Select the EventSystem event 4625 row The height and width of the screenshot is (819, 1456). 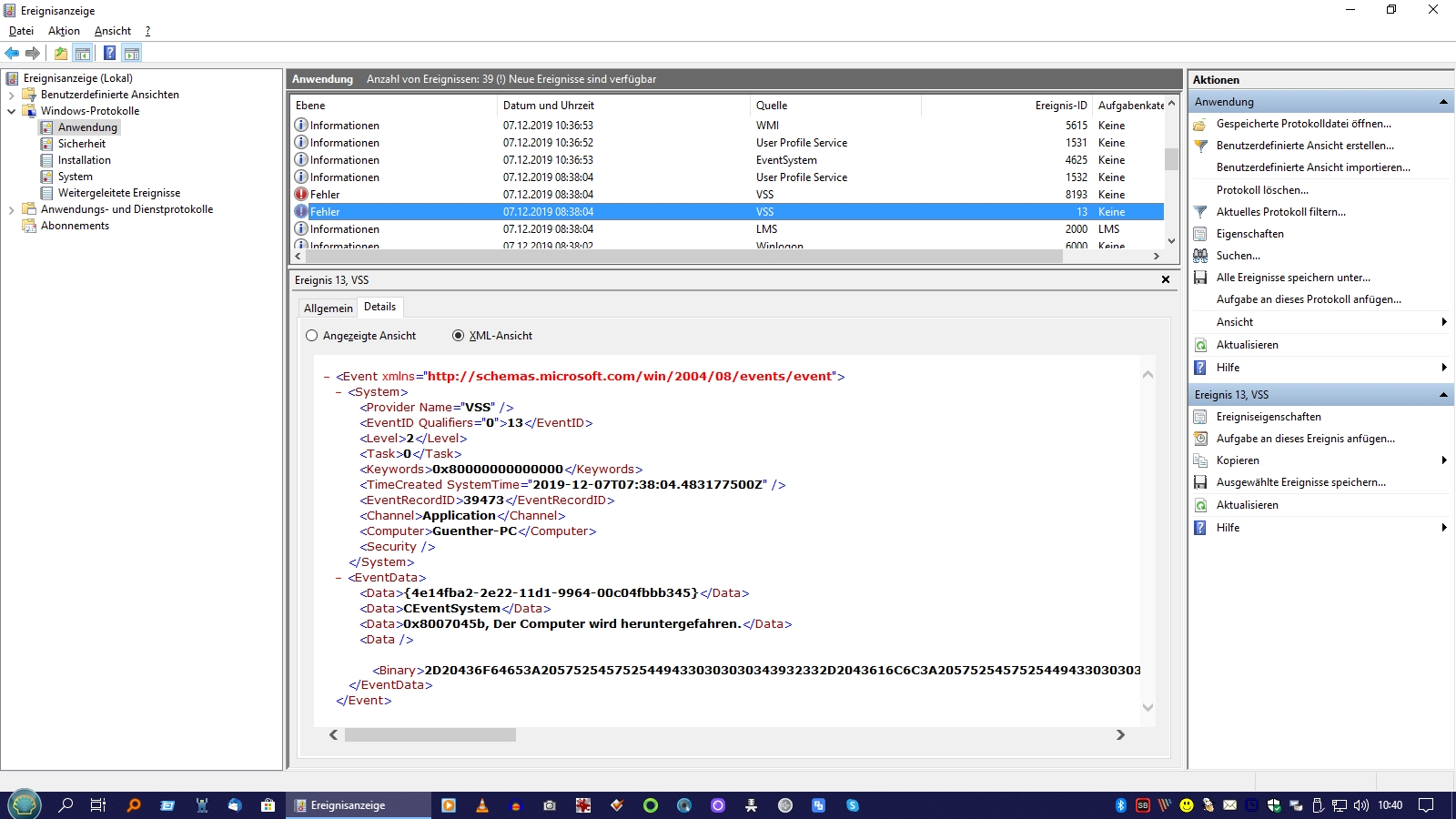tap(727, 160)
